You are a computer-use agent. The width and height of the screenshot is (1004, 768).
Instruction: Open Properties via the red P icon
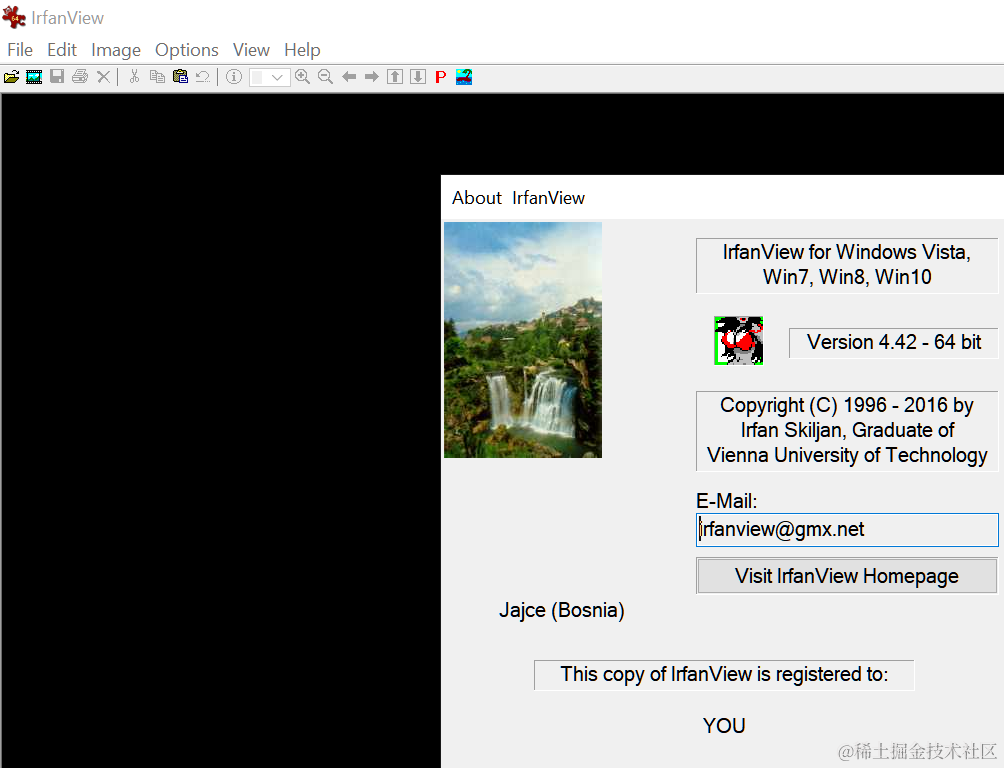(x=441, y=78)
